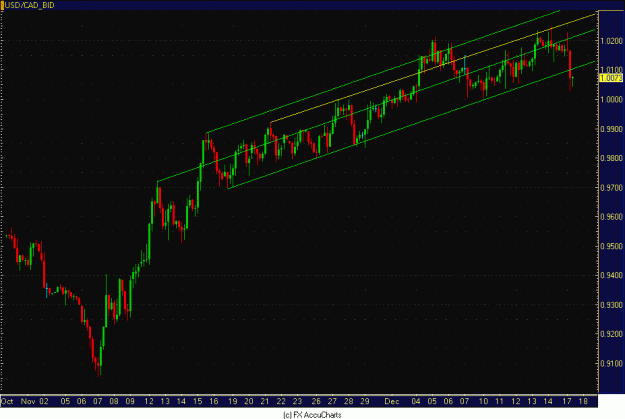Click date label 27 on time axis

click(x=332, y=401)
